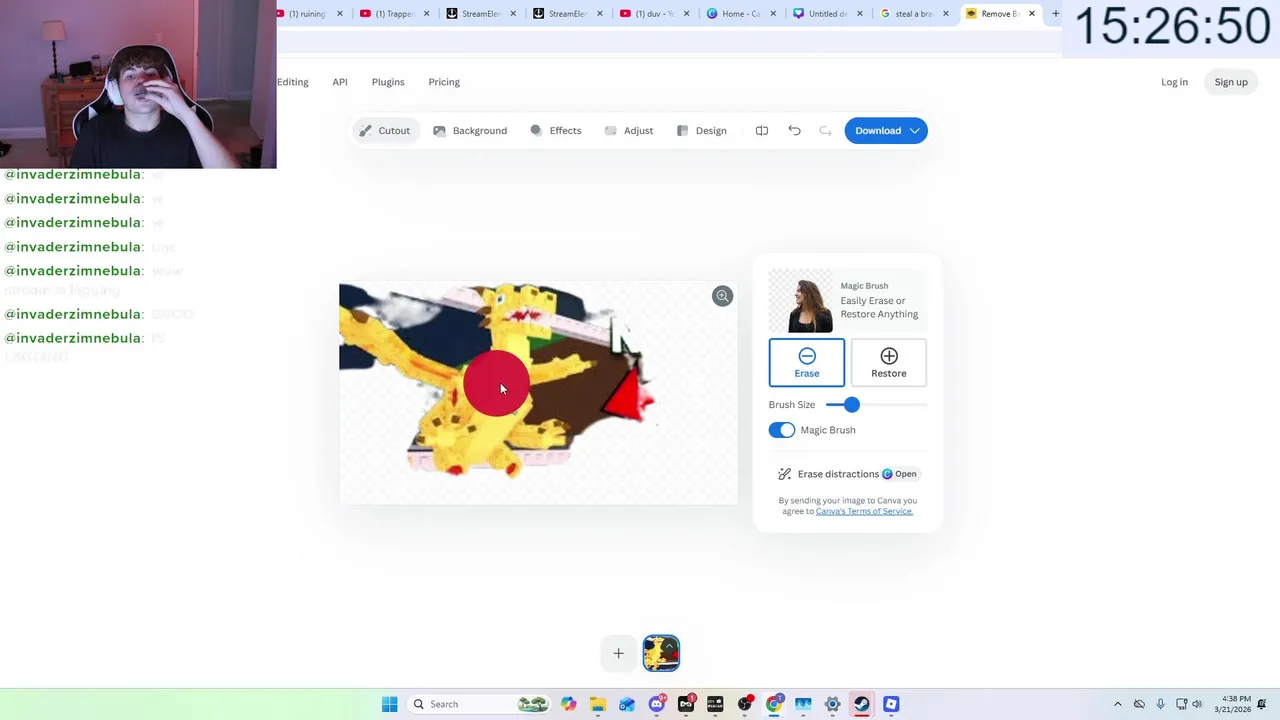Viewport: 1280px width, 720px height.
Task: Open the Windows Start menu
Action: 389,704
